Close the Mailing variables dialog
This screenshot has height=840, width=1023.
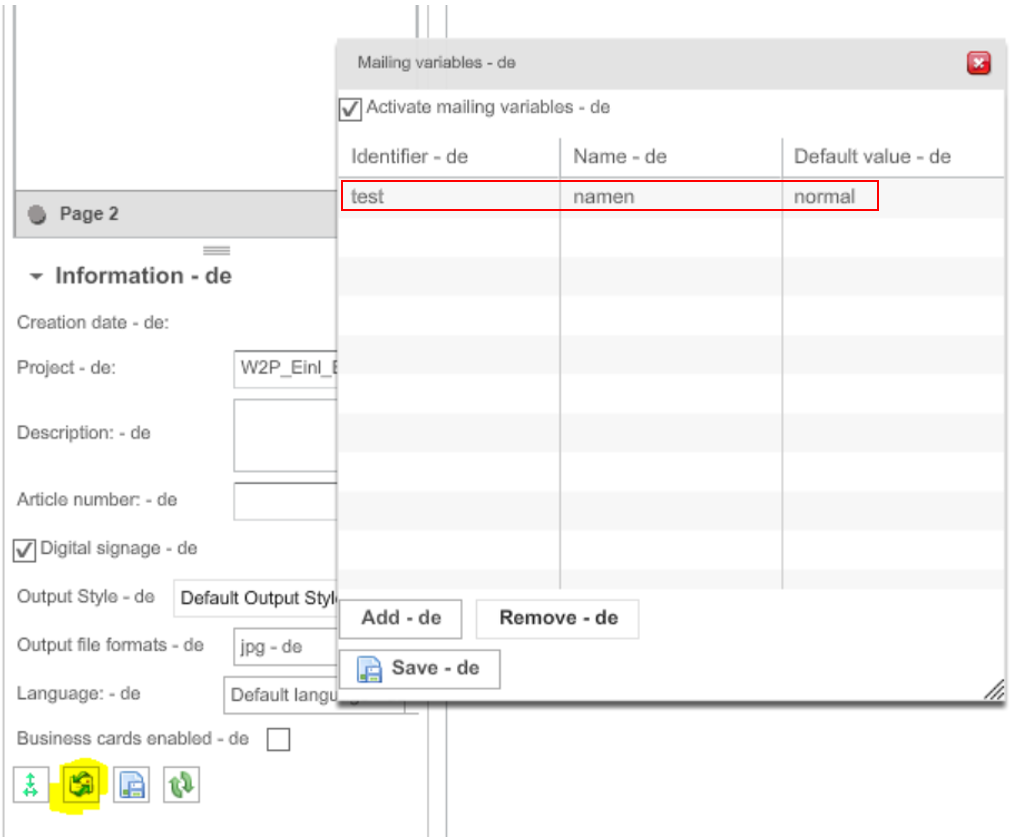click(978, 62)
